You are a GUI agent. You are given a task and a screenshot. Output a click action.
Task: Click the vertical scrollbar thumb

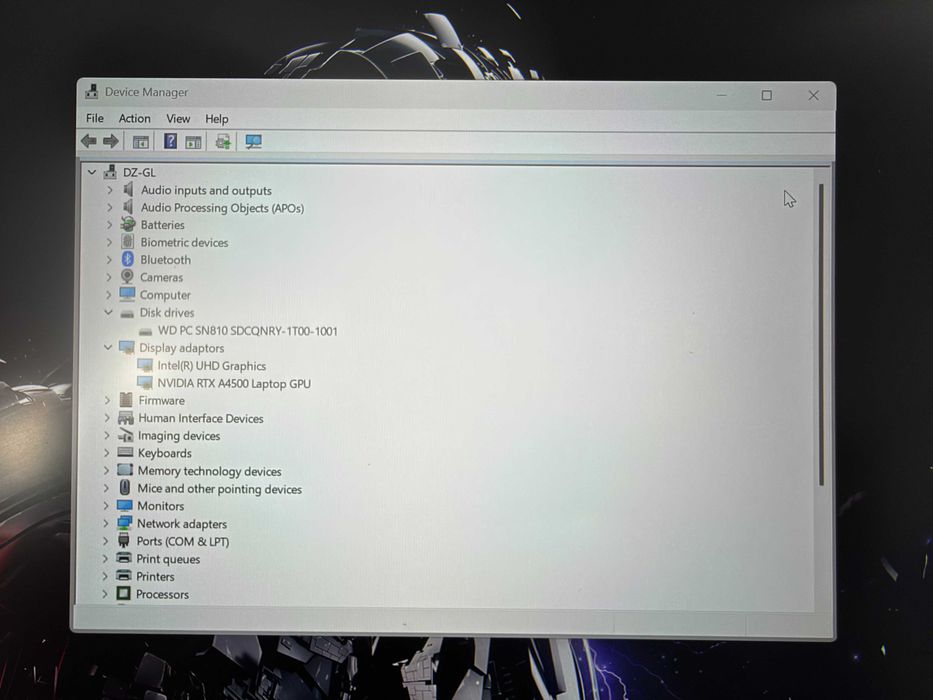[821, 334]
